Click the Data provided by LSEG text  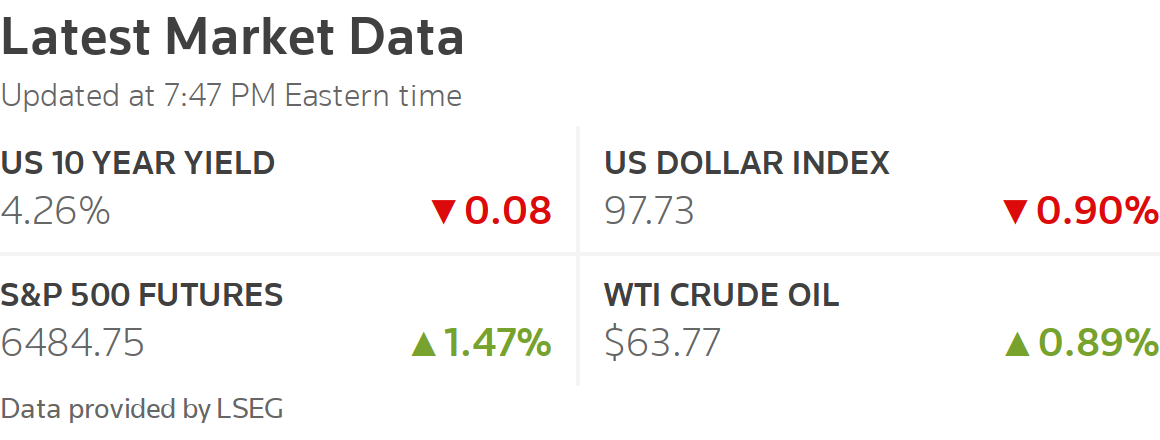pyautogui.click(x=142, y=408)
